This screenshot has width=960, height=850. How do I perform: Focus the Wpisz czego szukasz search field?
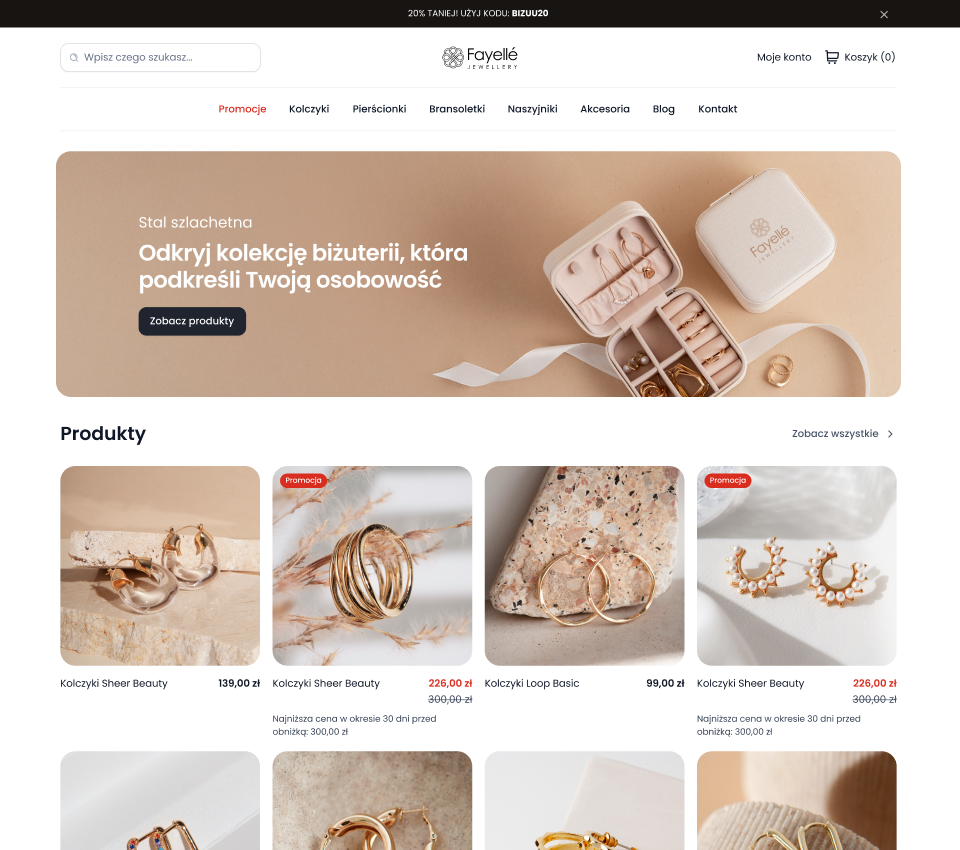[160, 58]
